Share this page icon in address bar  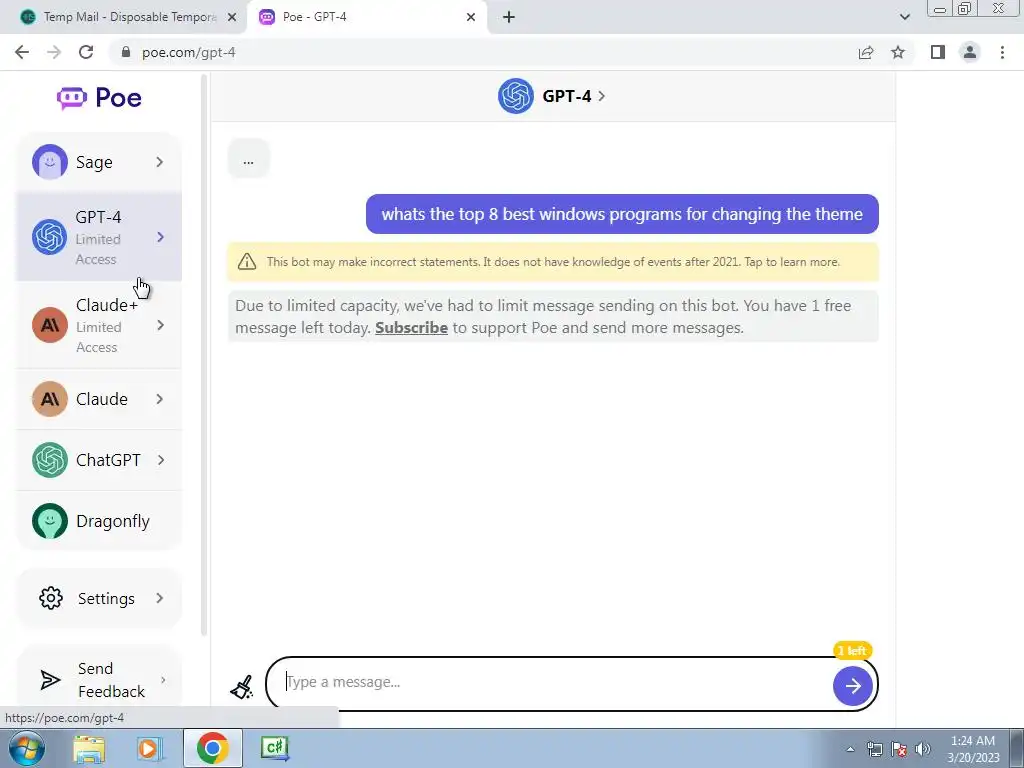[x=866, y=52]
